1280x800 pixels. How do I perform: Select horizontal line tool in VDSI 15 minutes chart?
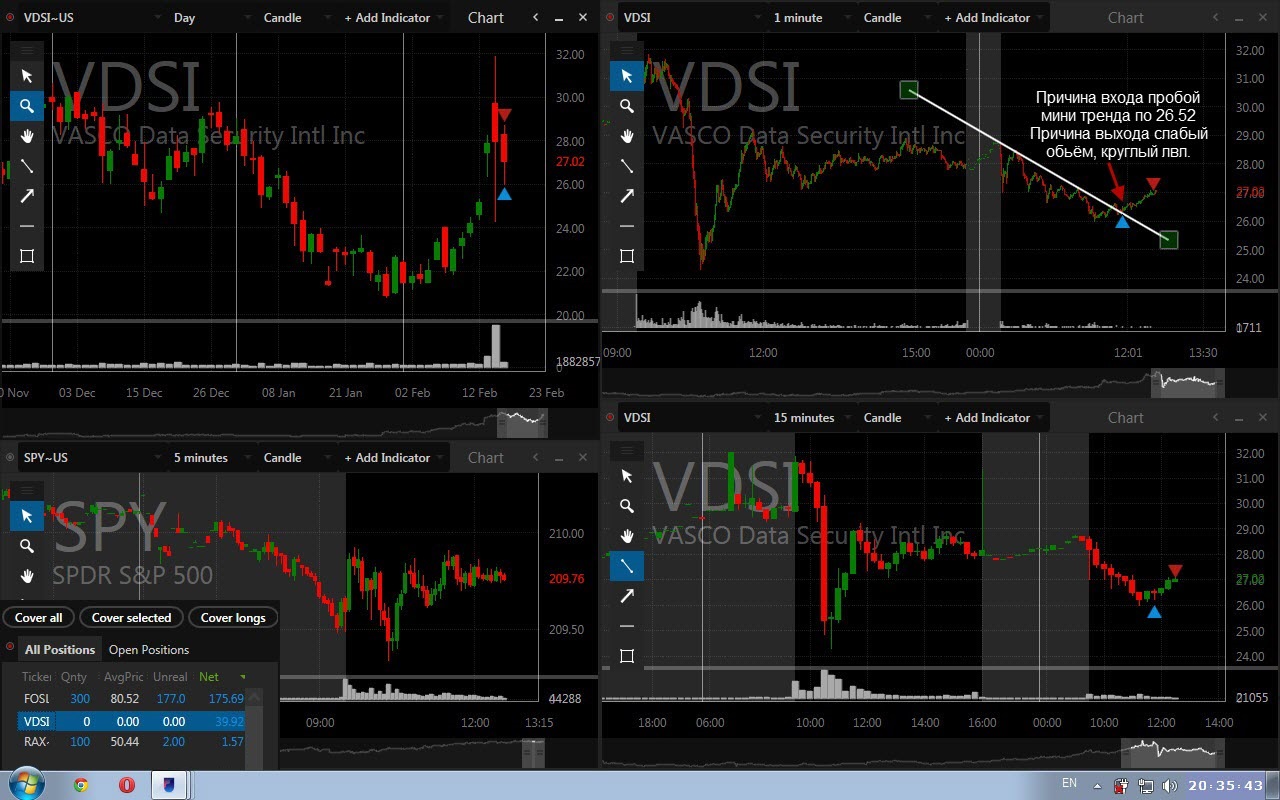tap(627, 626)
